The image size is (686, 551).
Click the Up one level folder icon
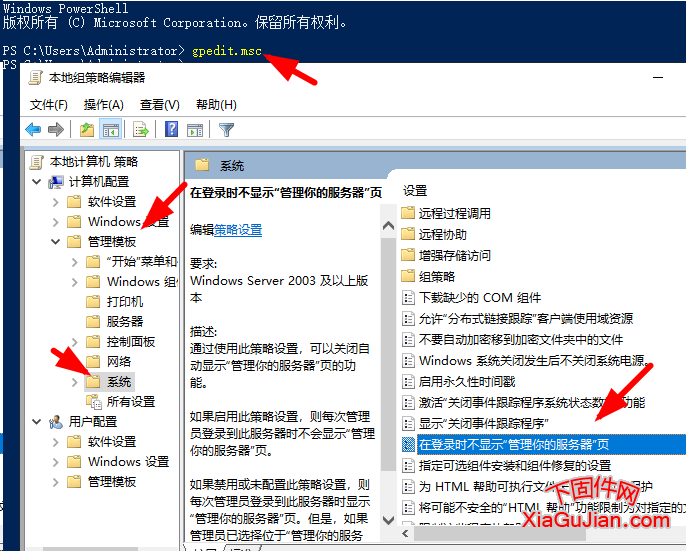coord(87,130)
